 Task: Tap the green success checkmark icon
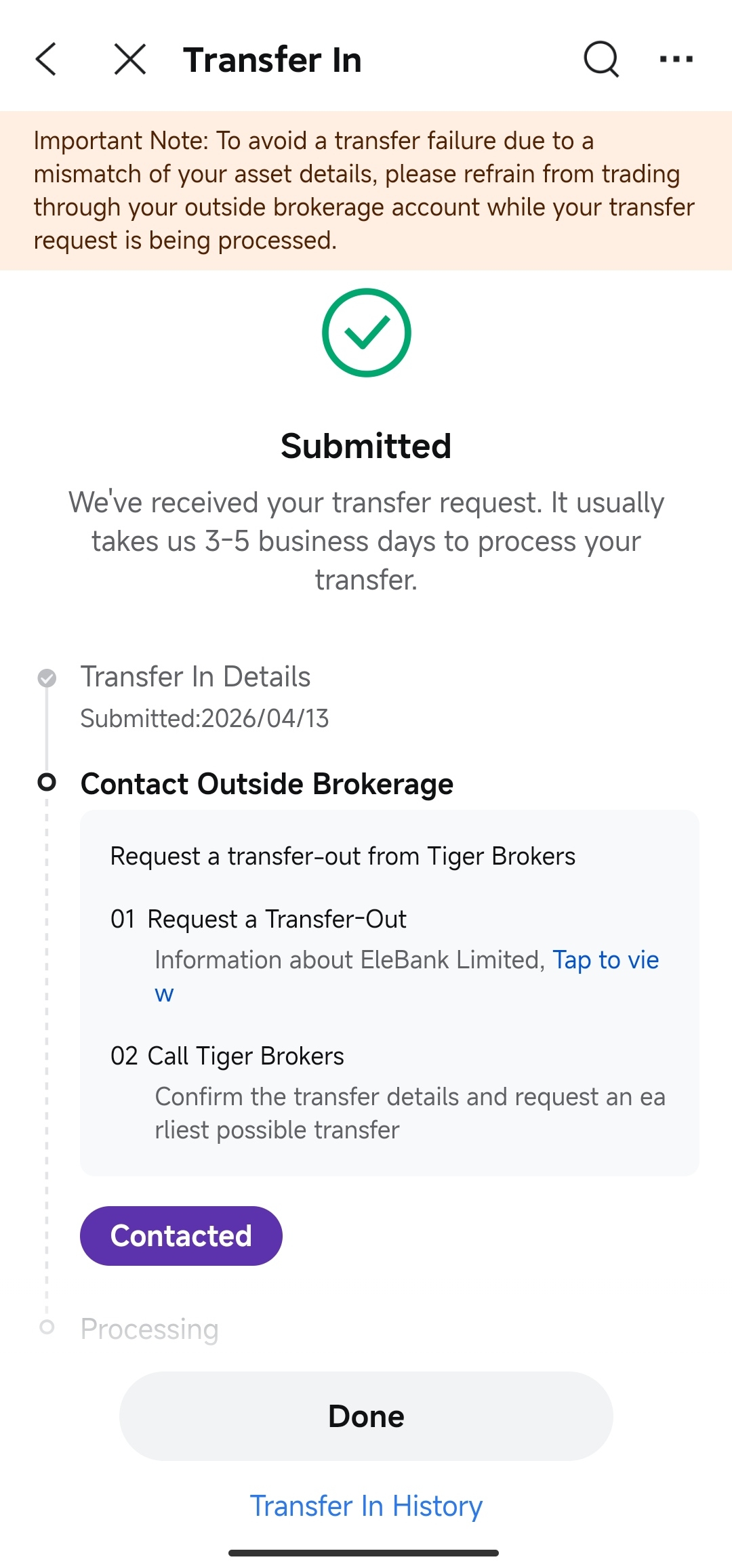coord(366,333)
